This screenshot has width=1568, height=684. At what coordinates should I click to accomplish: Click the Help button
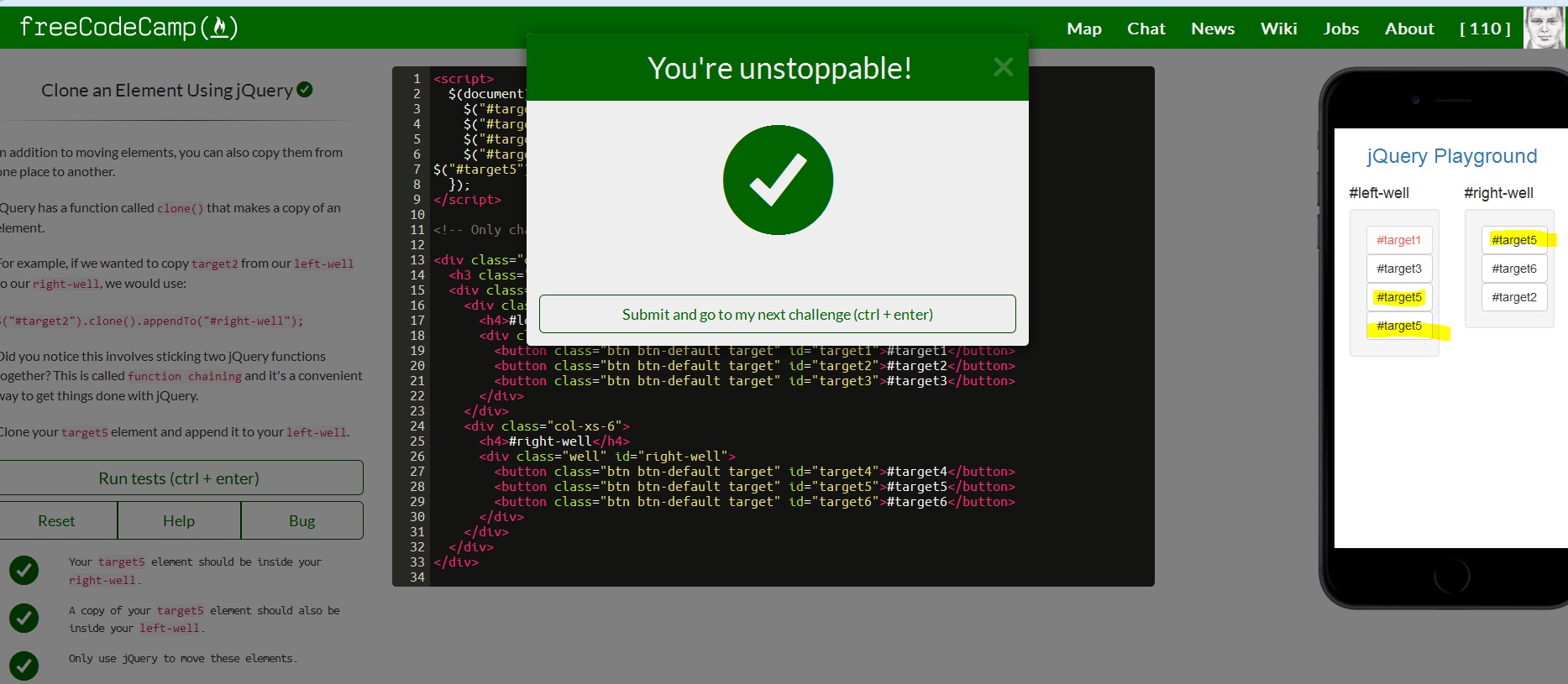pos(179,520)
